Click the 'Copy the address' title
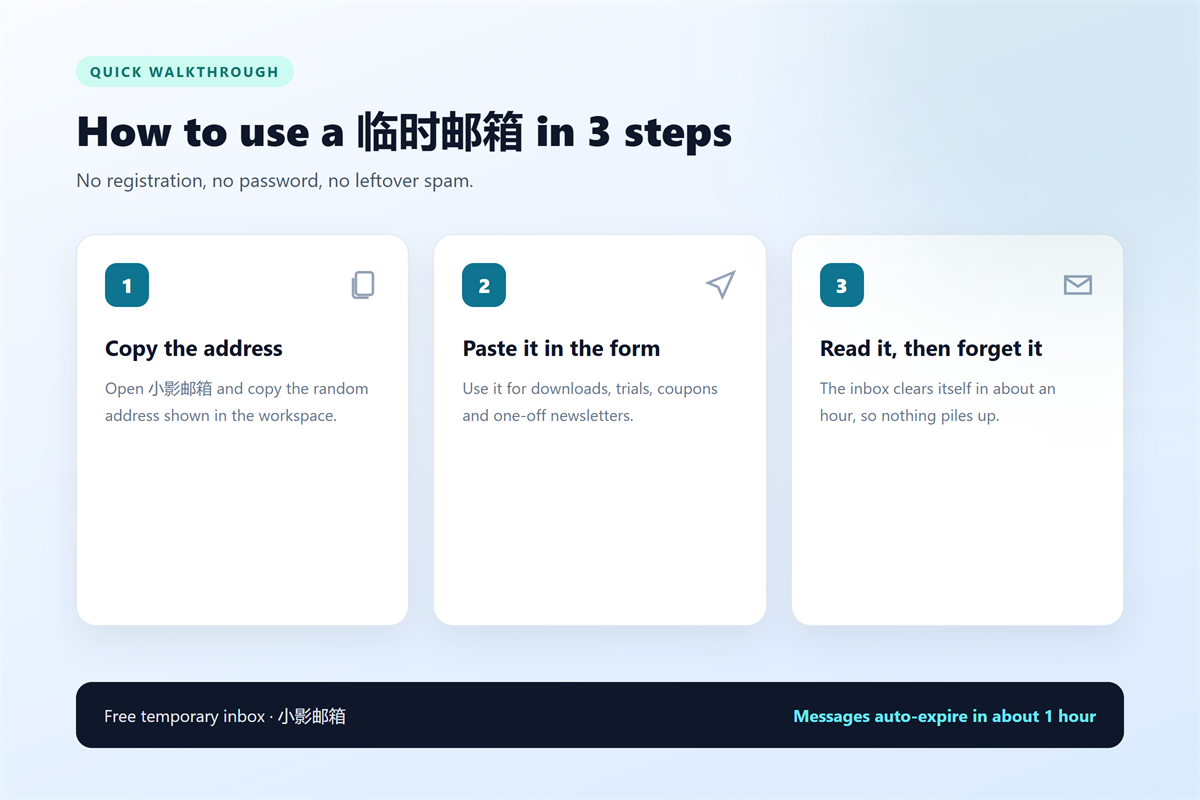The width and height of the screenshot is (1200, 800). coord(194,348)
